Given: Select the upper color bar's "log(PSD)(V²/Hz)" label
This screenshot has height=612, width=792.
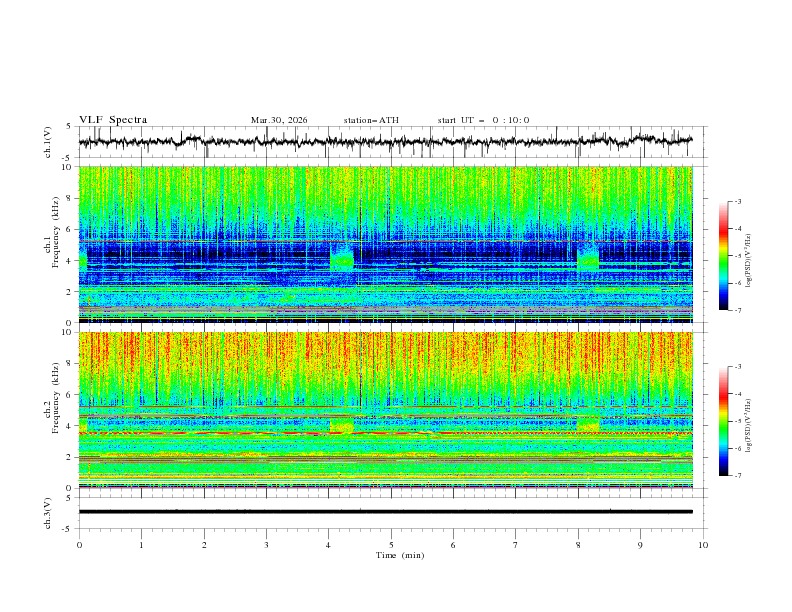Looking at the screenshot, I should (x=749, y=261).
